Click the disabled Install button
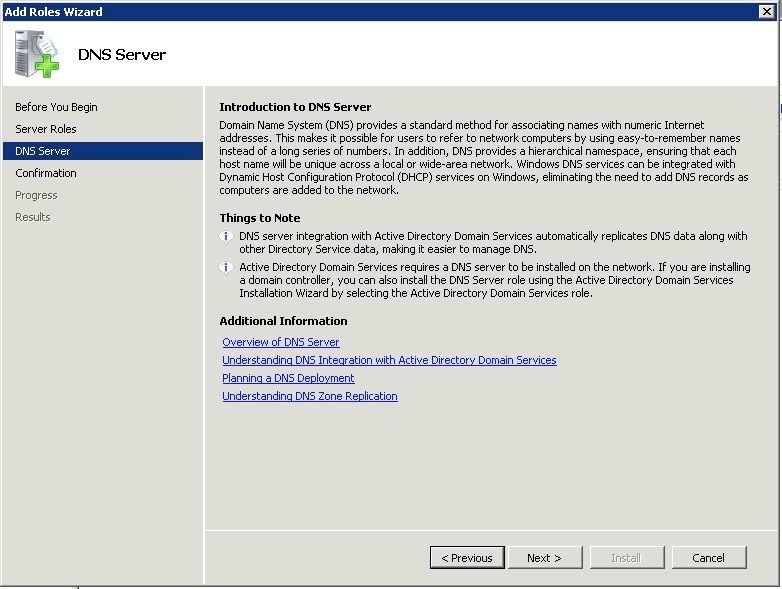 627,558
